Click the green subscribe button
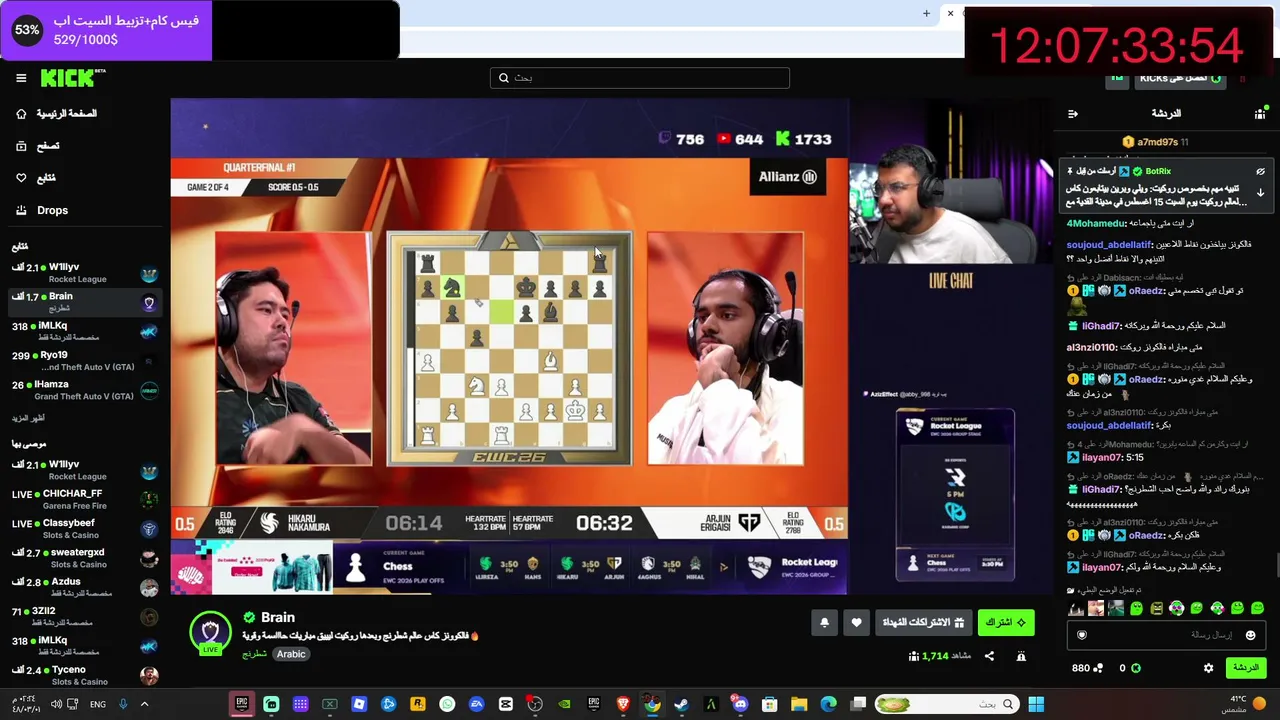Viewport: 1280px width, 720px height. [x=1005, y=623]
